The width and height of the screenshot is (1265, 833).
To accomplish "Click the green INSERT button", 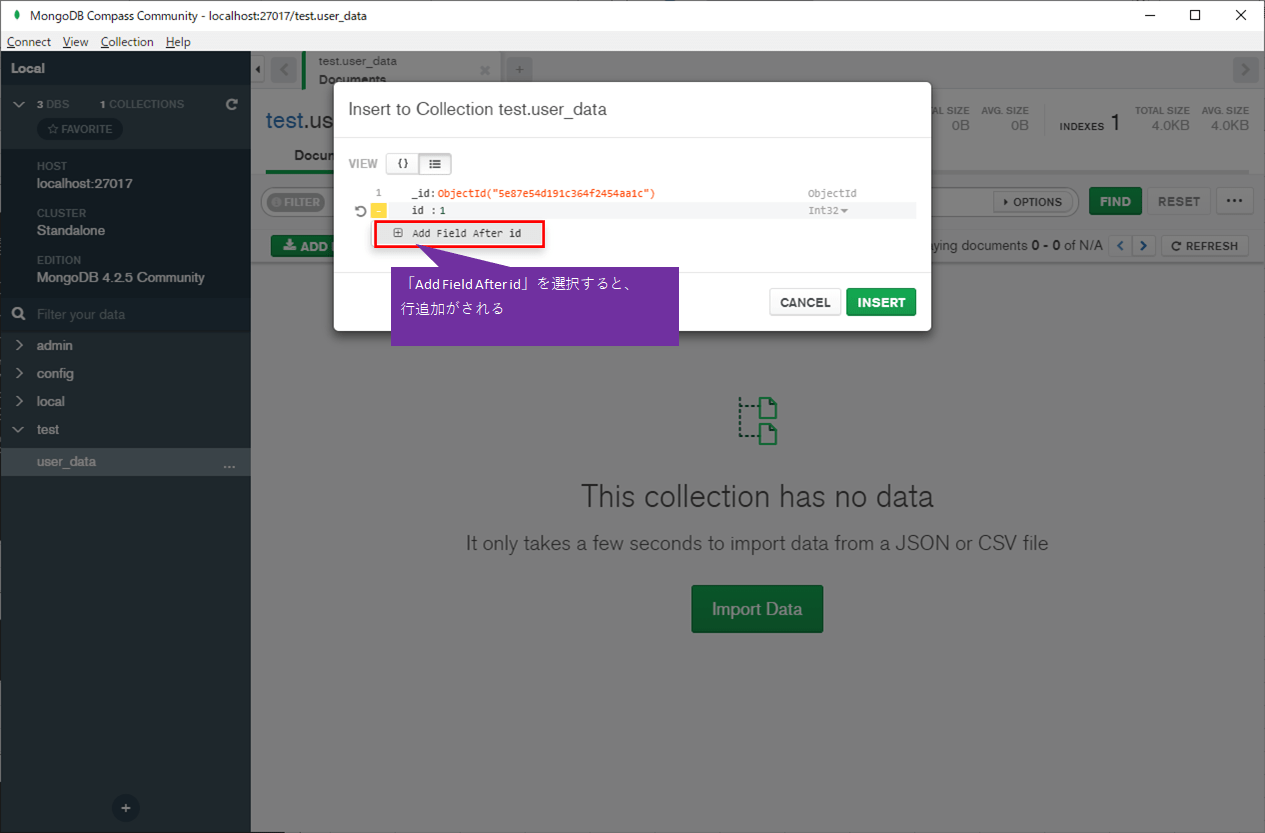I will pyautogui.click(x=880, y=301).
